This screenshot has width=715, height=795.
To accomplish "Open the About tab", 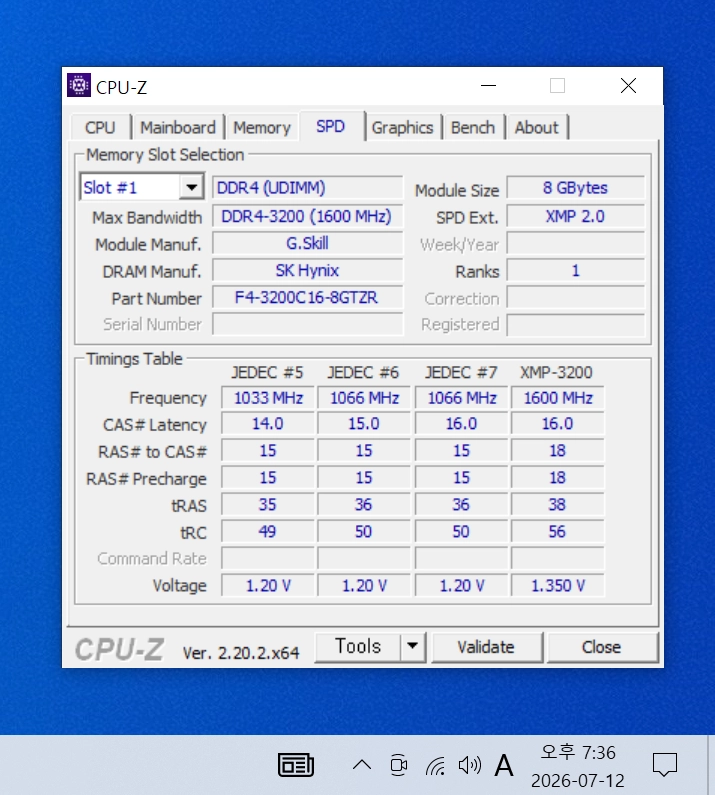I will point(537,127).
